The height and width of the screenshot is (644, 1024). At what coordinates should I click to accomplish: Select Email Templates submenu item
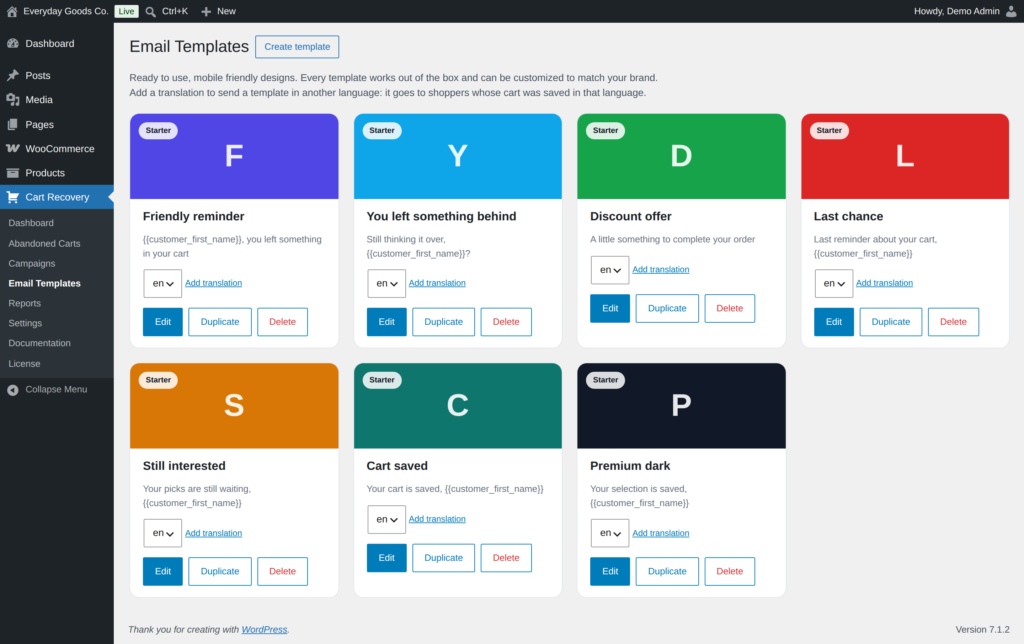44,283
